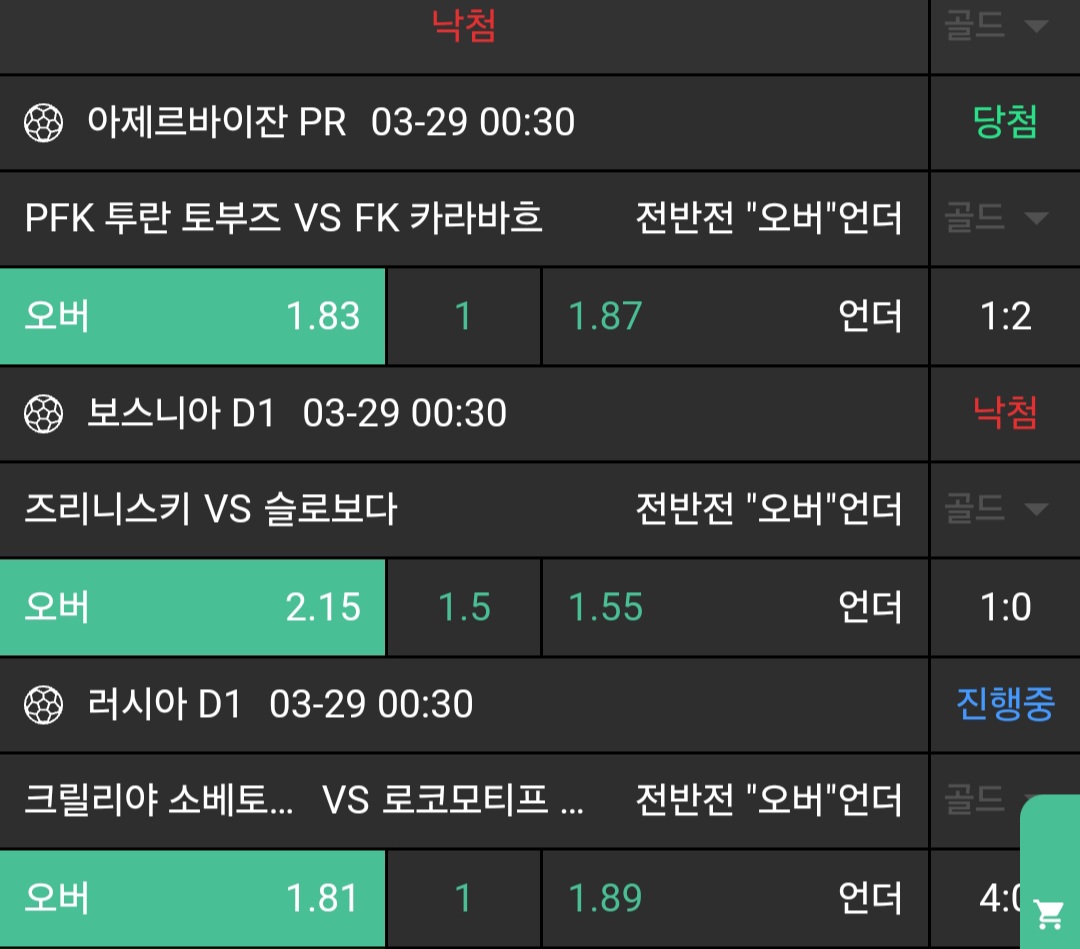Click the PFK 투란 토부즈 VS FK 카라바흐 title
1080x949 pixels.
pos(284,218)
